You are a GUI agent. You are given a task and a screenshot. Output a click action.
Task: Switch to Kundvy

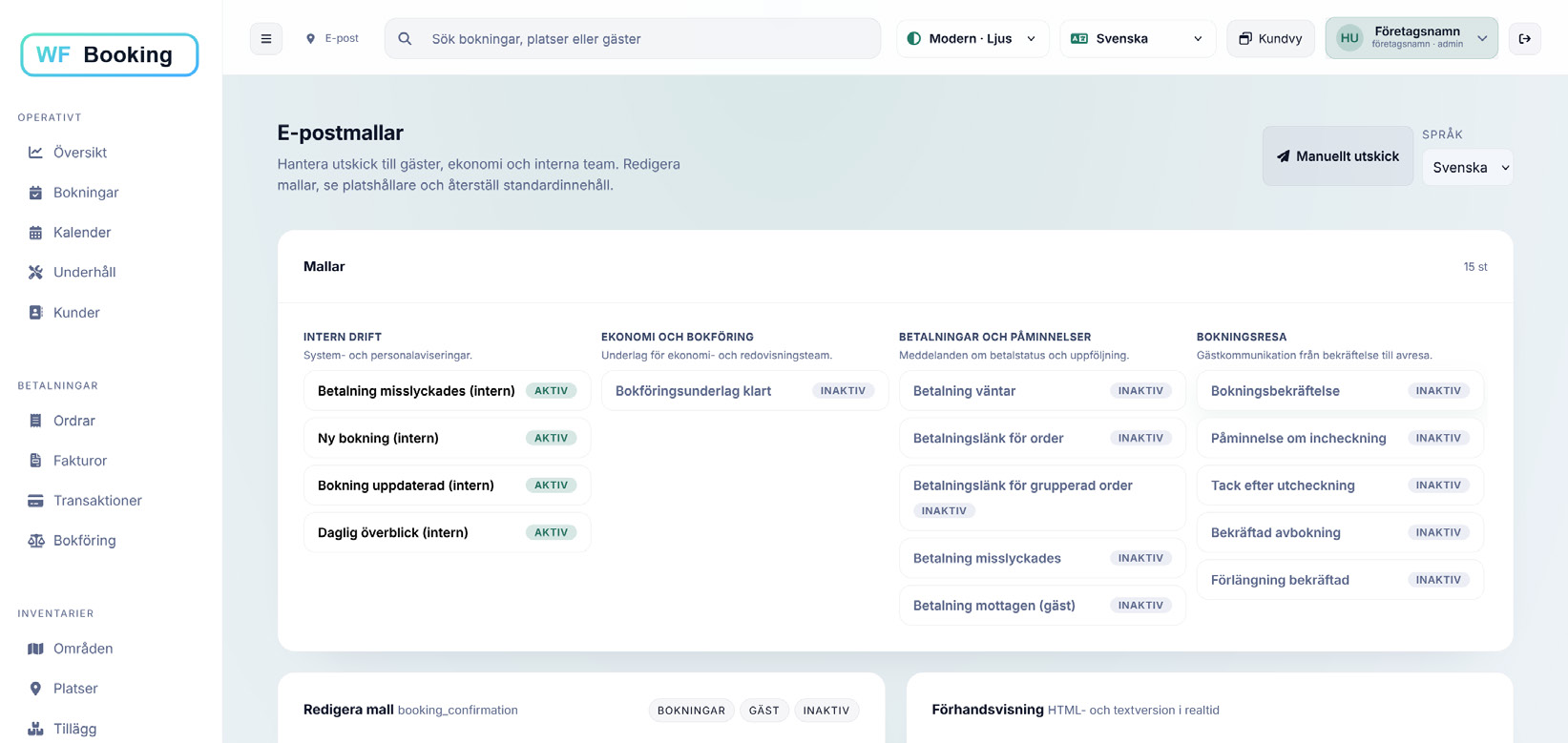tap(1270, 39)
